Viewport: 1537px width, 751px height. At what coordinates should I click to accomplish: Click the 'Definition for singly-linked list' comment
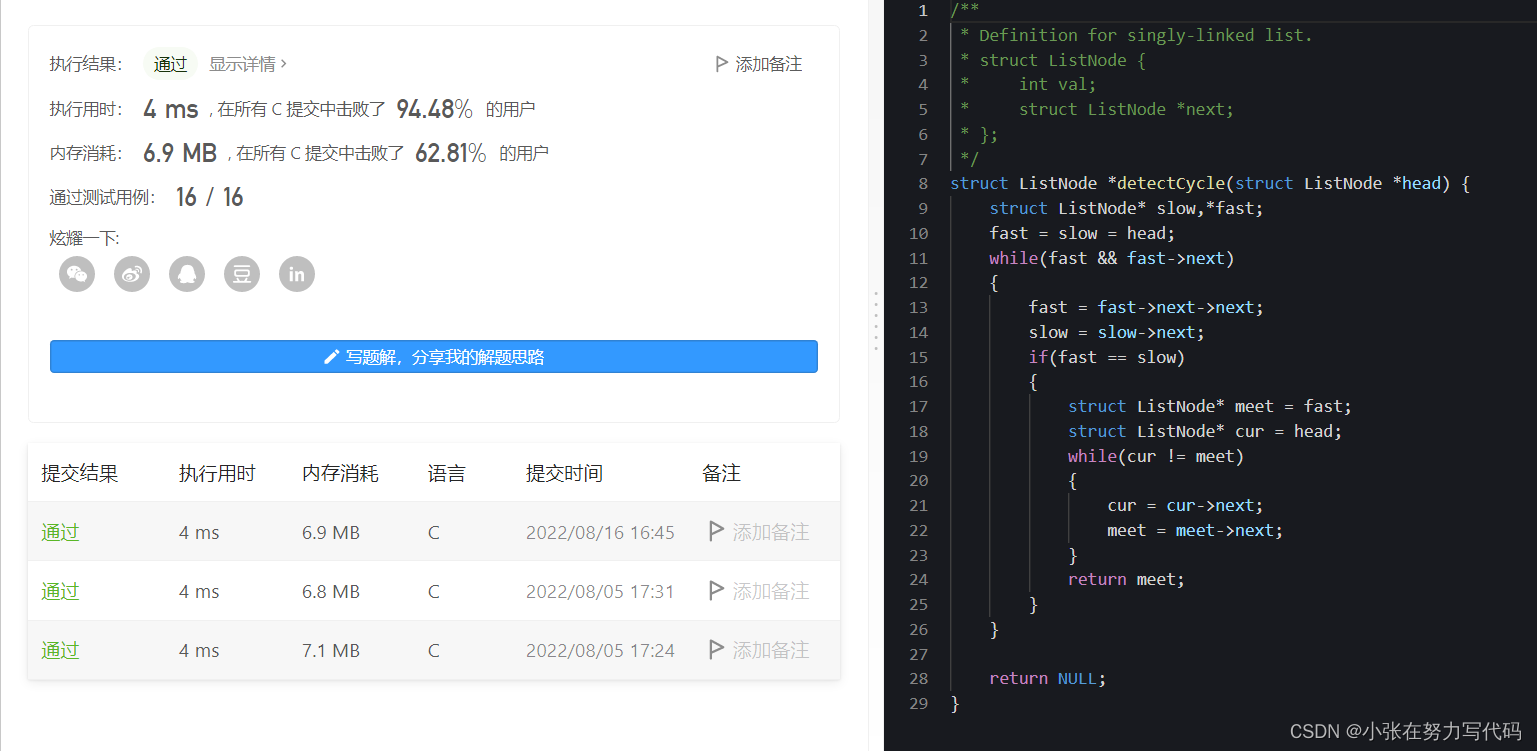[1146, 35]
